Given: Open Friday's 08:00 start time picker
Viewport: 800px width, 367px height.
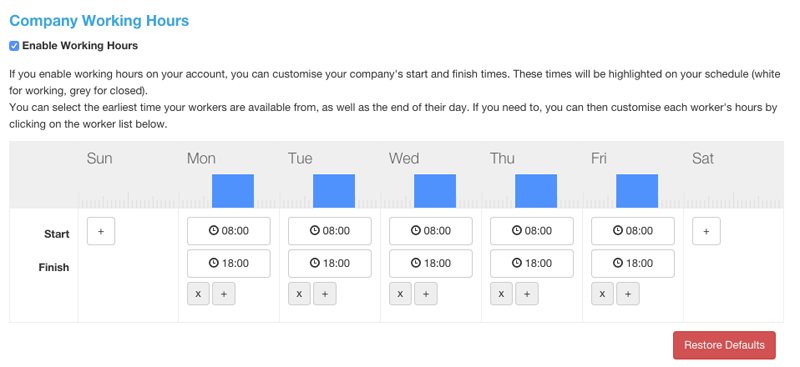Looking at the screenshot, I should point(633,231).
